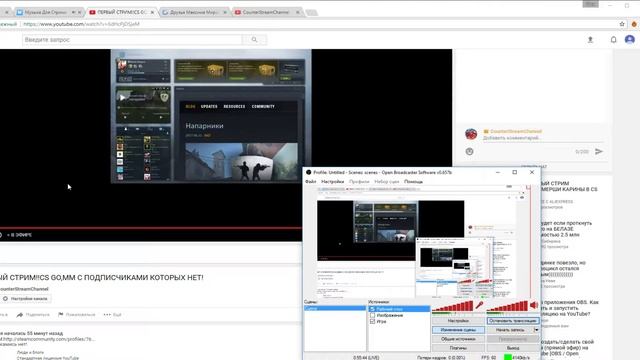Click the YouTube search magnifier icon
Viewport: 640px width, 360px height.
pyautogui.click(x=254, y=40)
